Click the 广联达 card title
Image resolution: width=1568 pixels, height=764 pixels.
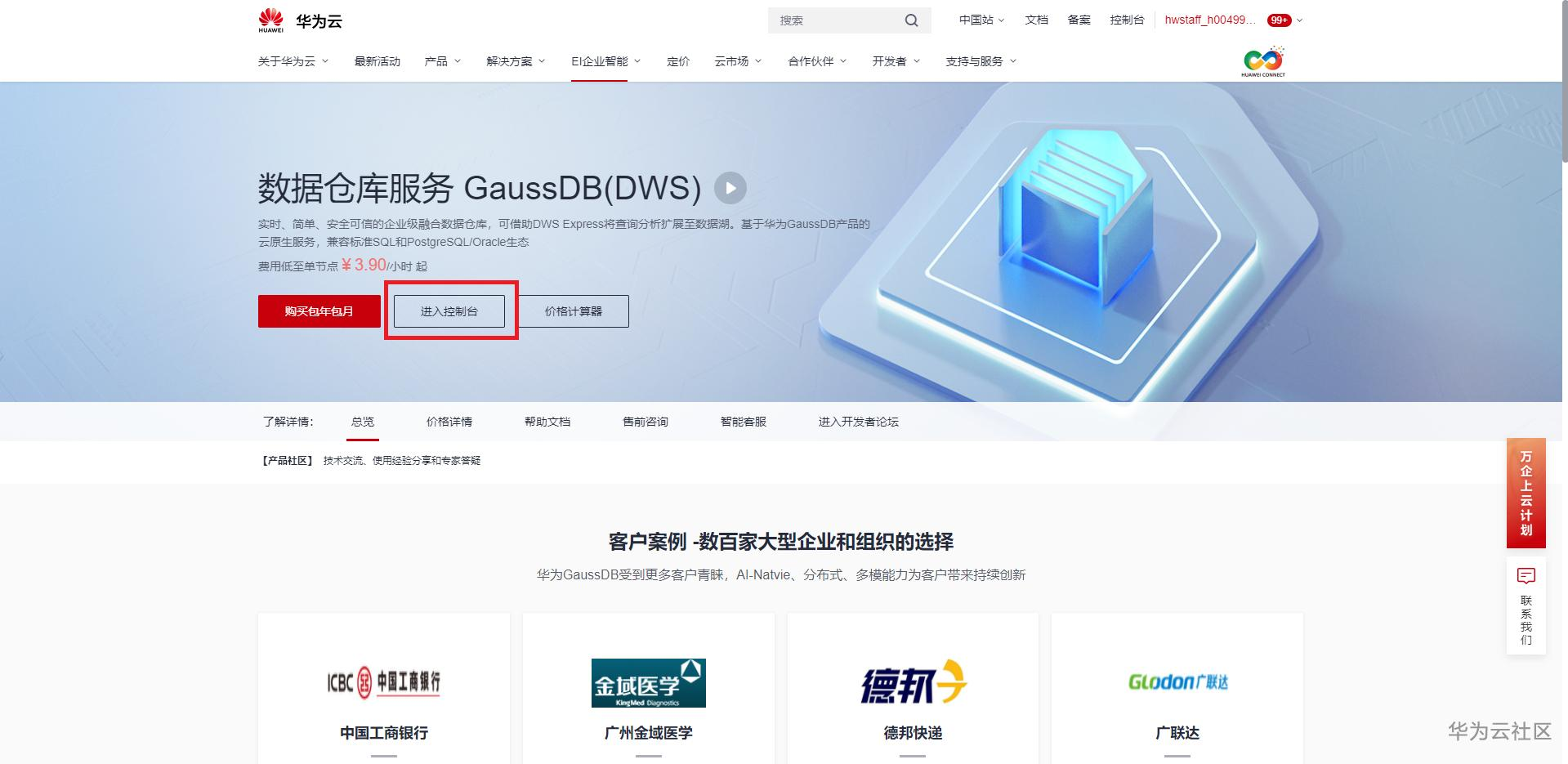[1177, 733]
